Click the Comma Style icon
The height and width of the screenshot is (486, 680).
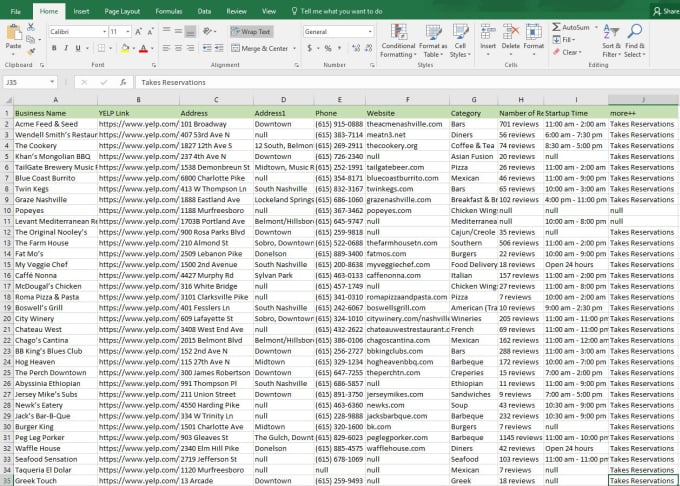[x=340, y=48]
